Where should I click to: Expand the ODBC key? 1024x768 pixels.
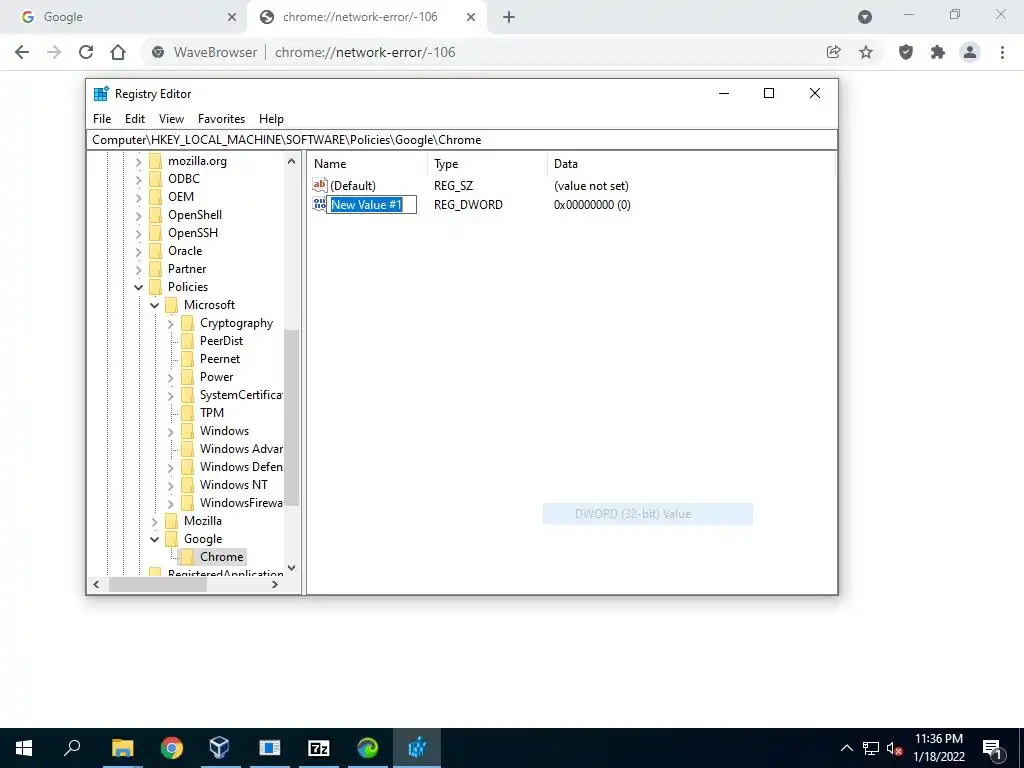pyautogui.click(x=138, y=179)
